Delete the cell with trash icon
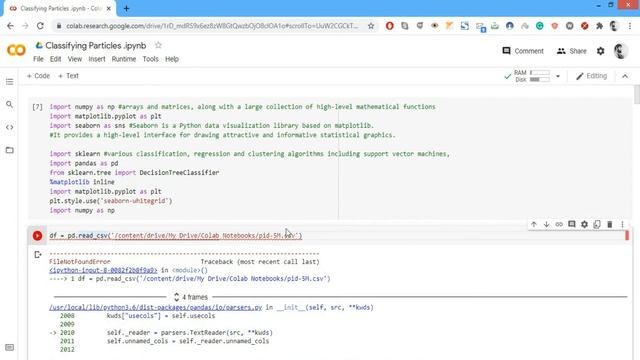Image resolution: width=640 pixels, height=360 pixels. 609,224
